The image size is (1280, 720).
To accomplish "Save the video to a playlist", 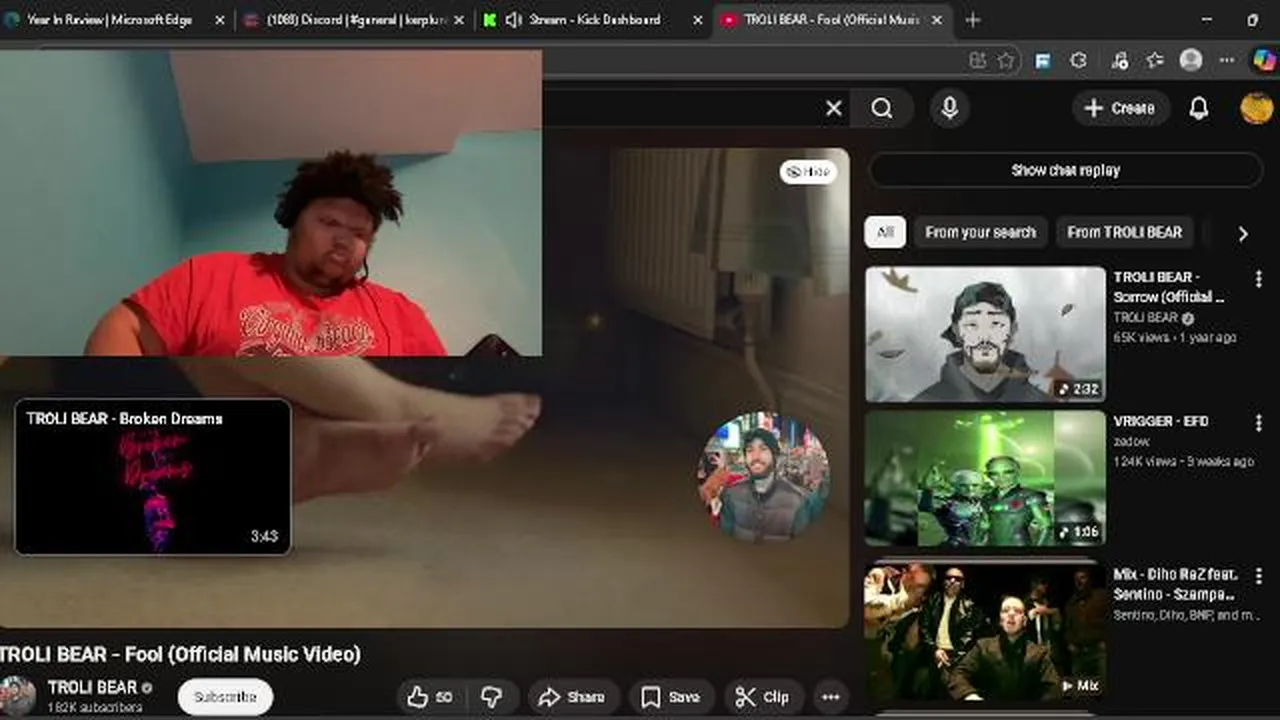I will point(670,697).
